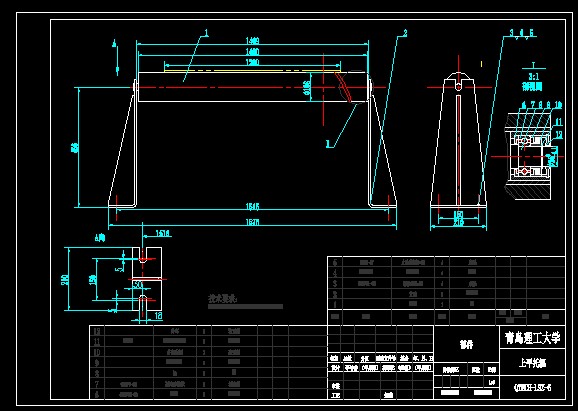Click part balloon number 2
578x411 pixels.
405,33
